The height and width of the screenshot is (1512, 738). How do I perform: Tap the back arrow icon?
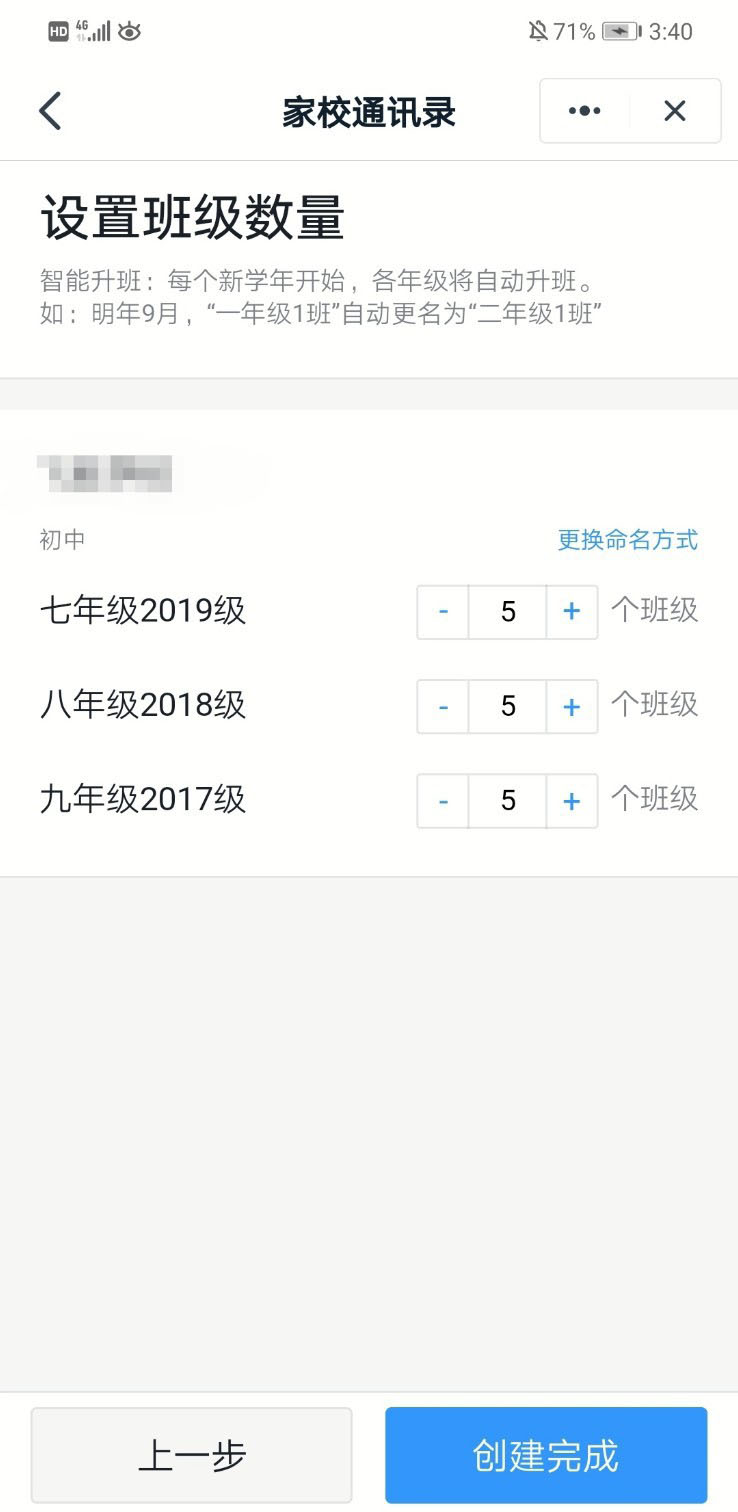(x=50, y=111)
